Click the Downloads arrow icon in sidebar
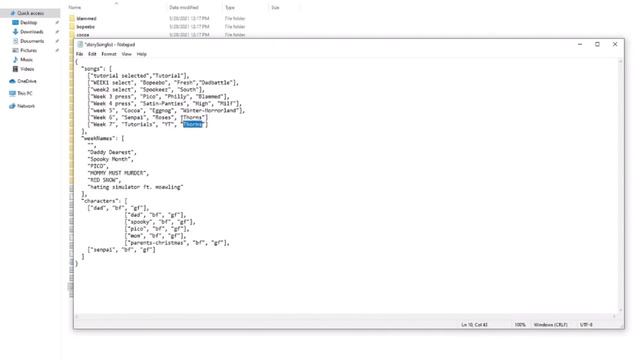The width and height of the screenshot is (640, 360). coord(15,32)
